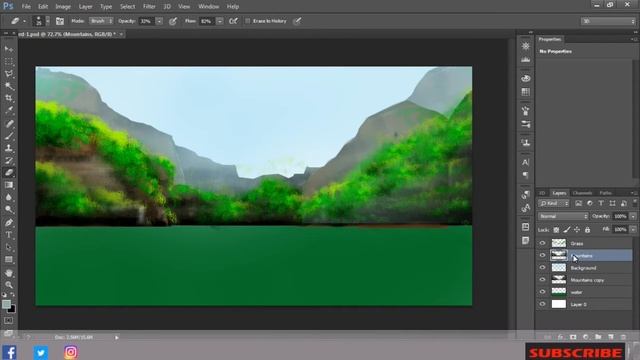Select the Blur tool
The width and height of the screenshot is (640, 360).
point(9,198)
